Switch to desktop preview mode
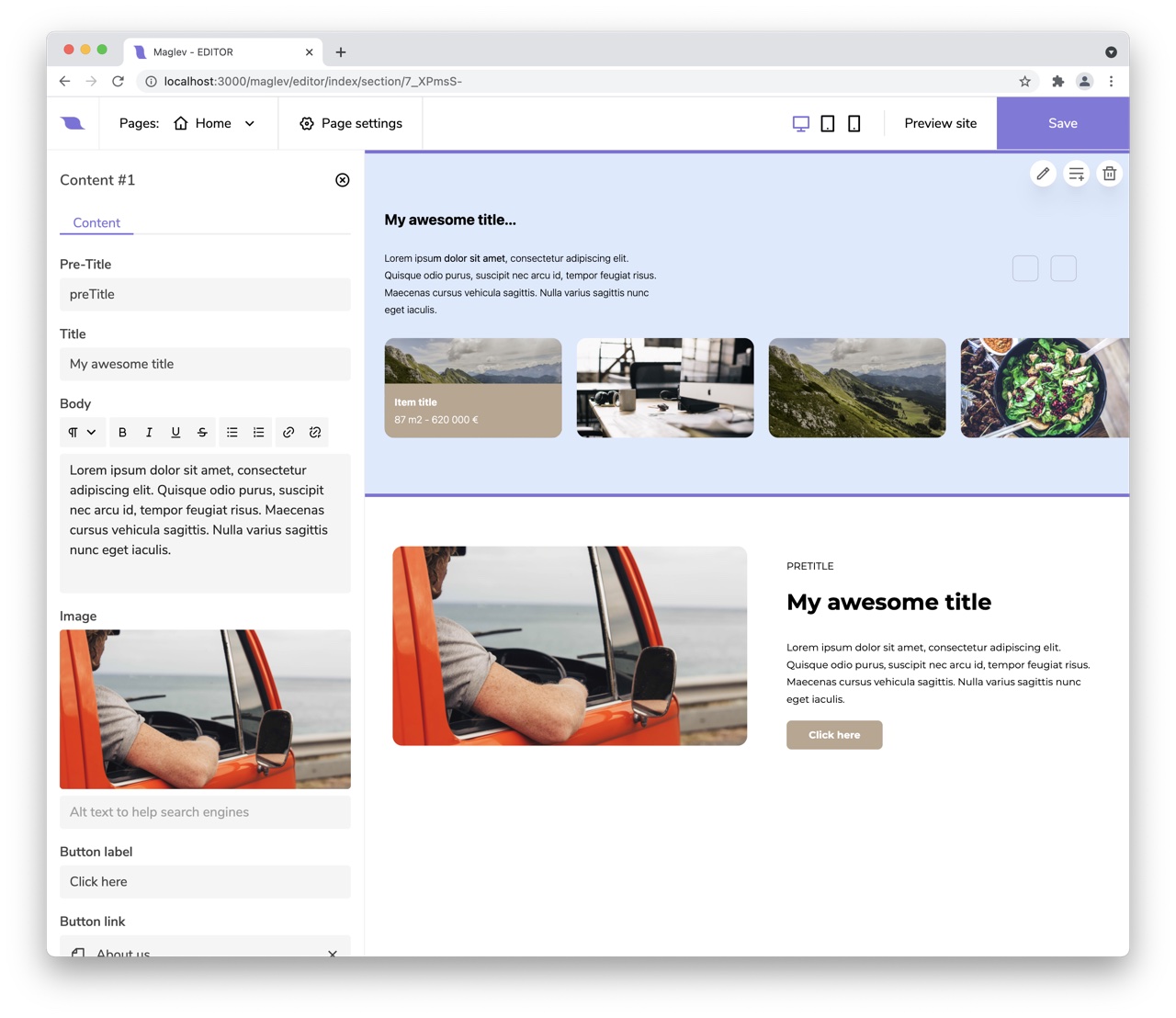 coord(801,123)
